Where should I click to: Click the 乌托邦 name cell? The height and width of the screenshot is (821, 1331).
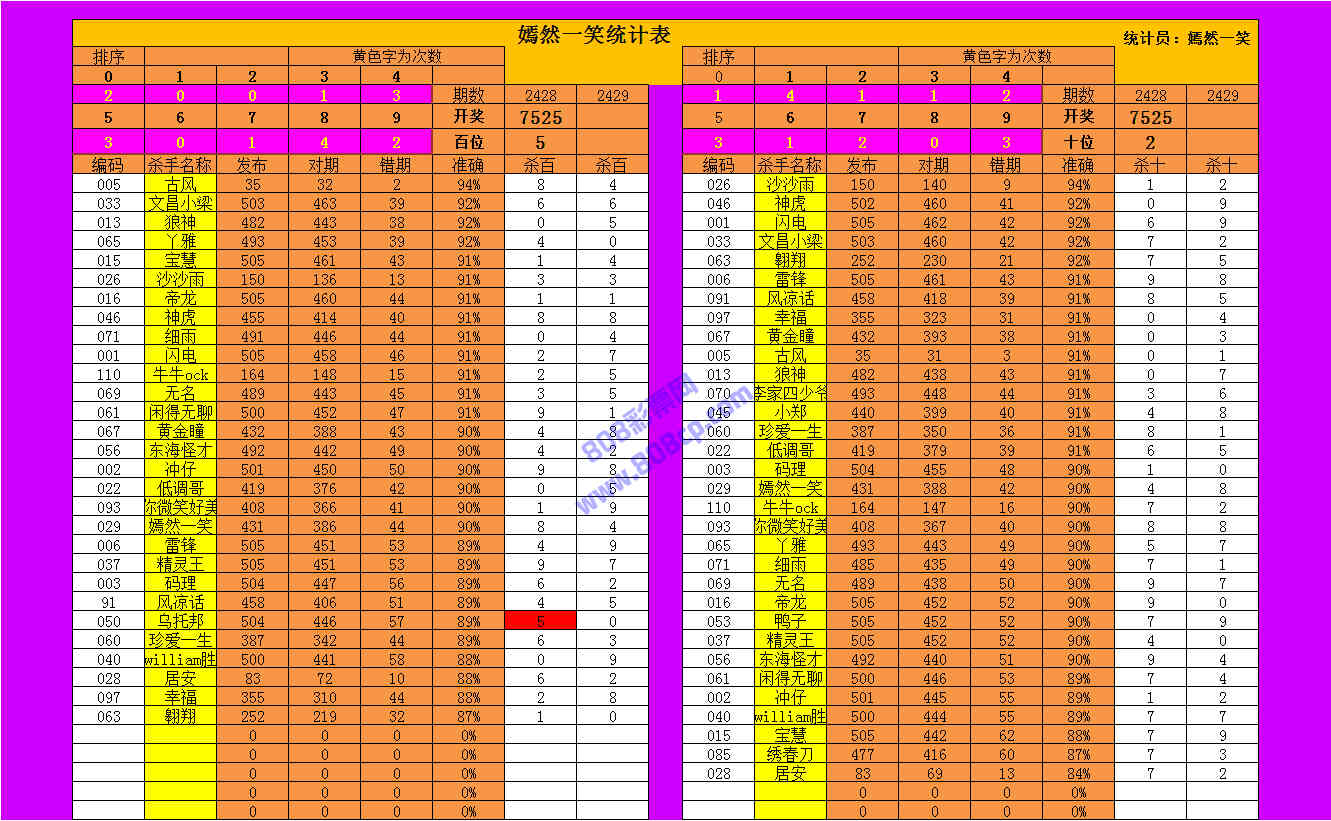click(181, 621)
